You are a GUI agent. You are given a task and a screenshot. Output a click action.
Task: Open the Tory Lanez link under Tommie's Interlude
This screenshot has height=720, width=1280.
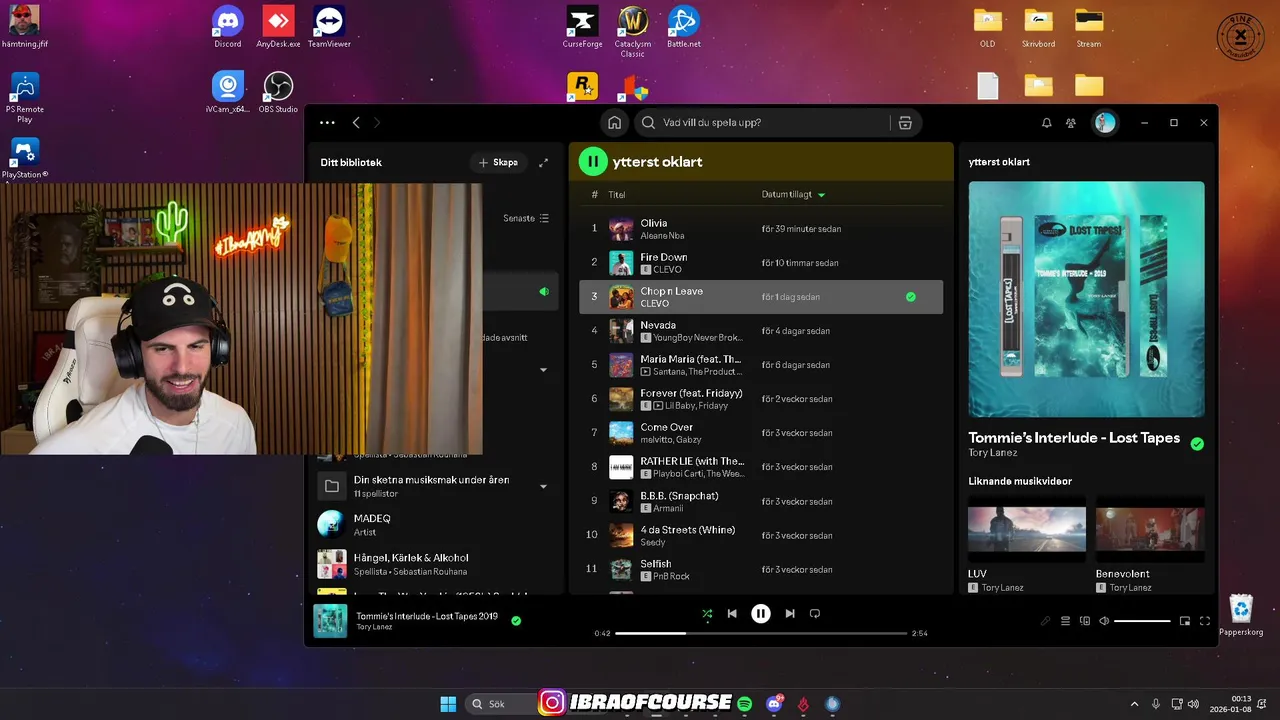[993, 453]
